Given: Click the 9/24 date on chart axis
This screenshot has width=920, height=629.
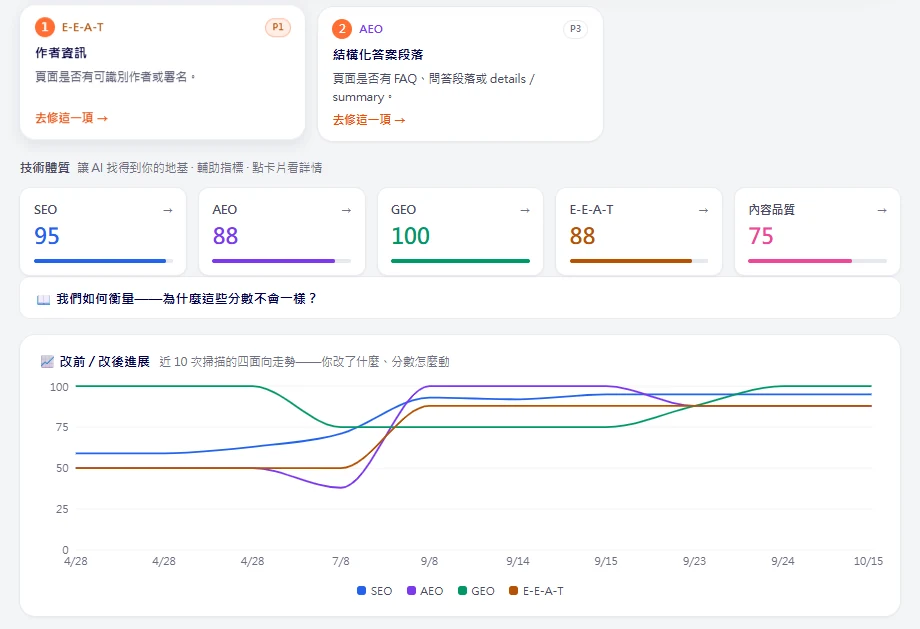Looking at the screenshot, I should 783,561.
